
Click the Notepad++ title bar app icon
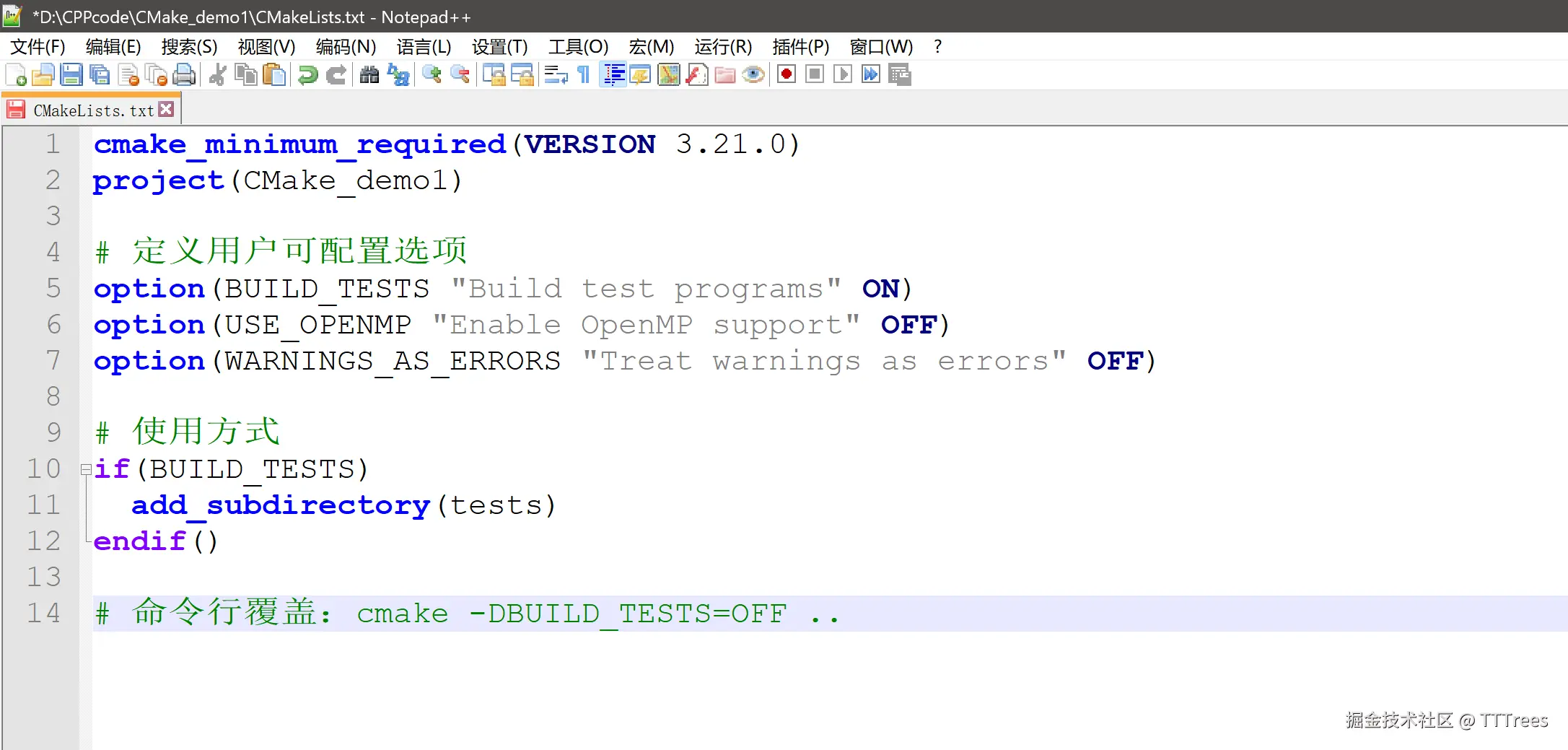coord(13,16)
